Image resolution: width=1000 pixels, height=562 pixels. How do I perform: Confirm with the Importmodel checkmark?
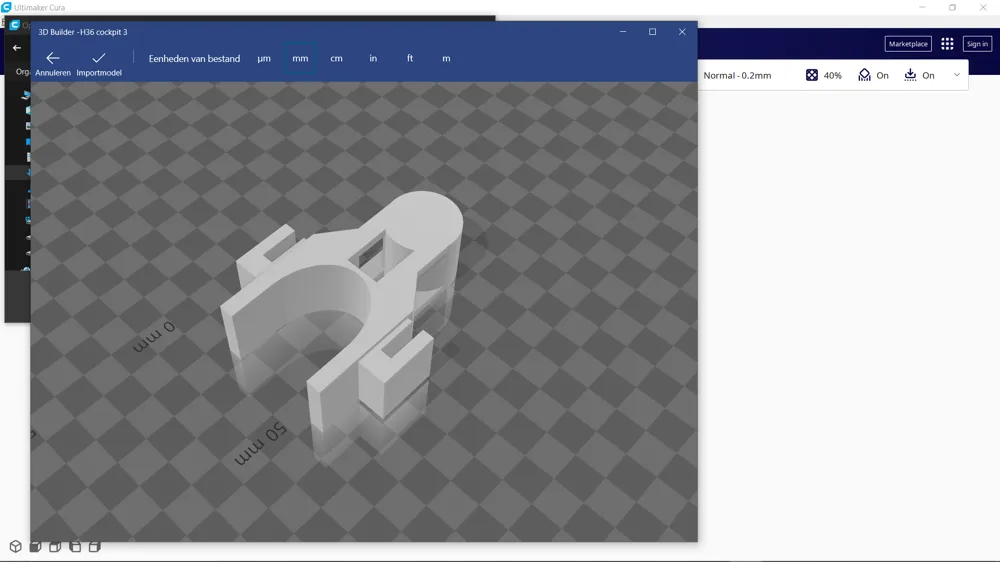click(99, 59)
